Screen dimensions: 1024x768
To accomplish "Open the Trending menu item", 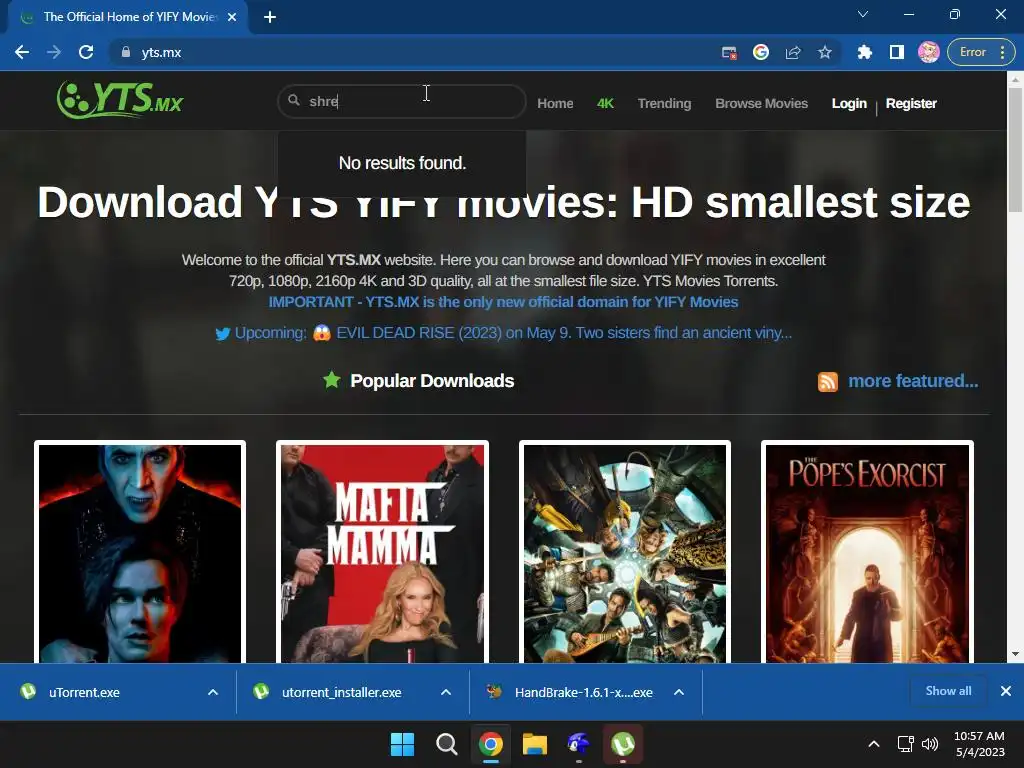I will (x=664, y=103).
